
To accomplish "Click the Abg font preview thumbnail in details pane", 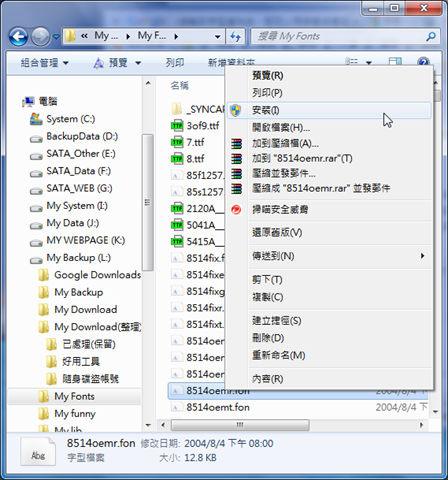I will tap(38, 452).
